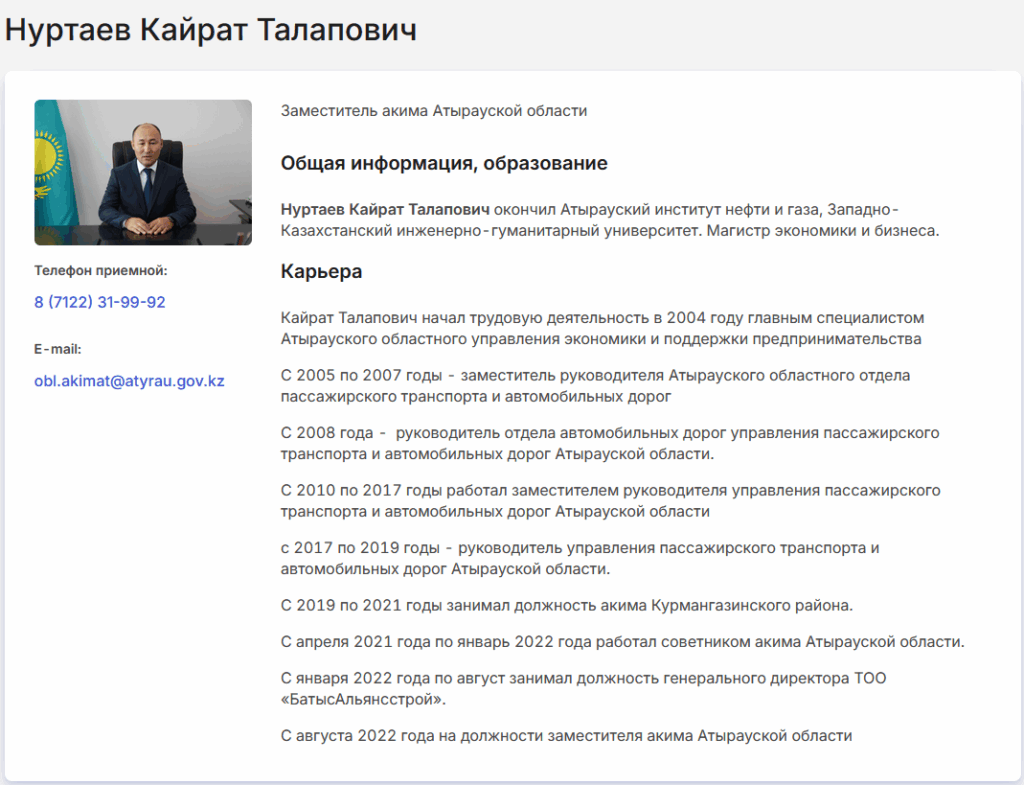
Task: Click the «БатысАльянсстрой» general director entry
Action: 584,689
